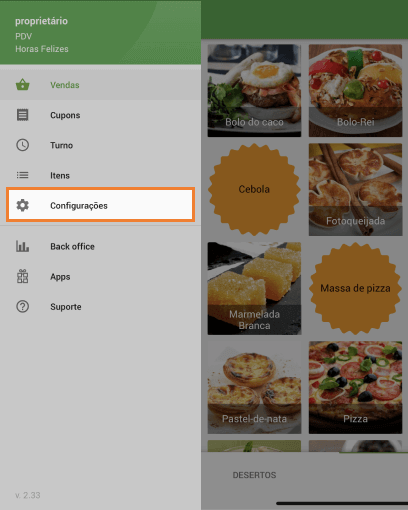
Task: Click the question mark Suporte icon
Action: point(23,306)
